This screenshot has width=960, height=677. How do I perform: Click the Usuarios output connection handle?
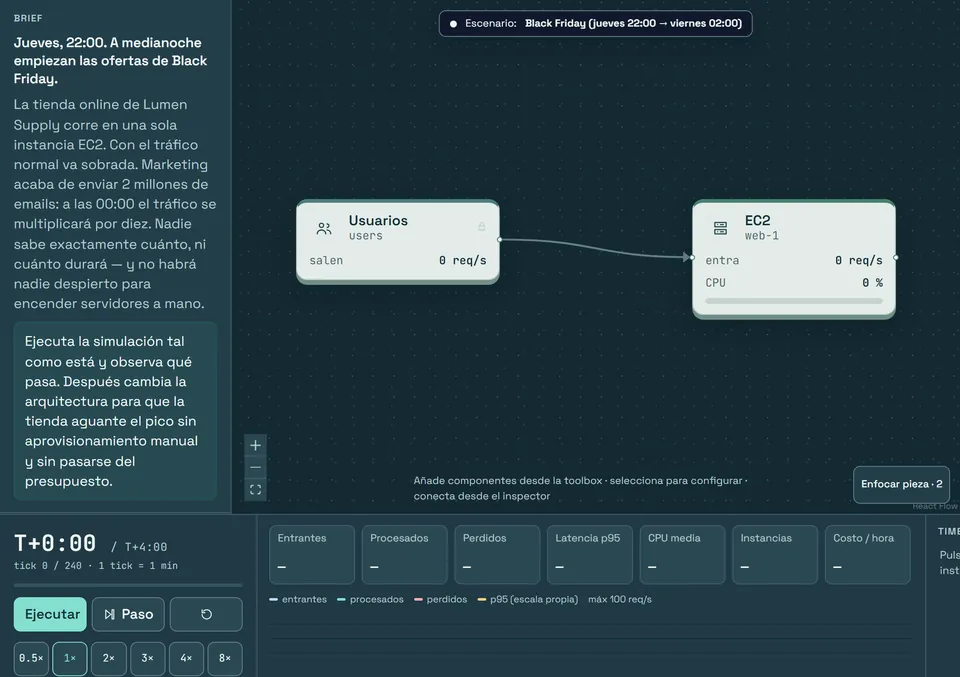500,239
